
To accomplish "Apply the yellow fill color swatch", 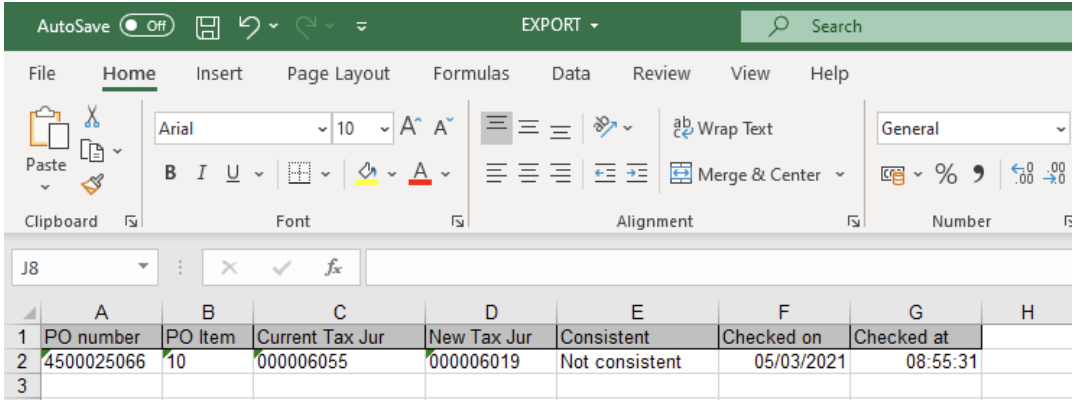I will tap(366, 174).
